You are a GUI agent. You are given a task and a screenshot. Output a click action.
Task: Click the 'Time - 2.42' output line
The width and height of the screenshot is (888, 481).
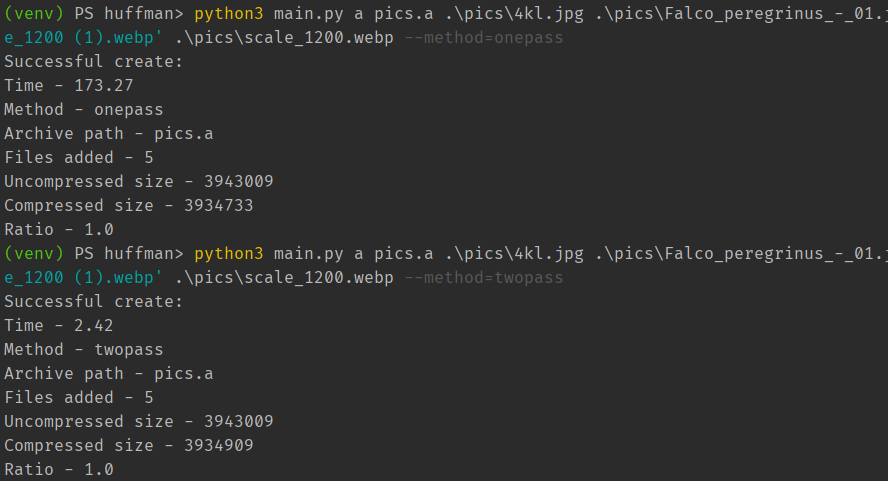tap(59, 326)
